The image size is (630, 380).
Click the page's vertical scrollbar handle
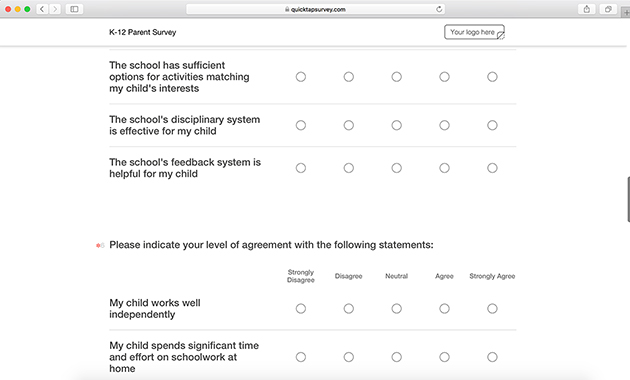pyautogui.click(x=628, y=199)
